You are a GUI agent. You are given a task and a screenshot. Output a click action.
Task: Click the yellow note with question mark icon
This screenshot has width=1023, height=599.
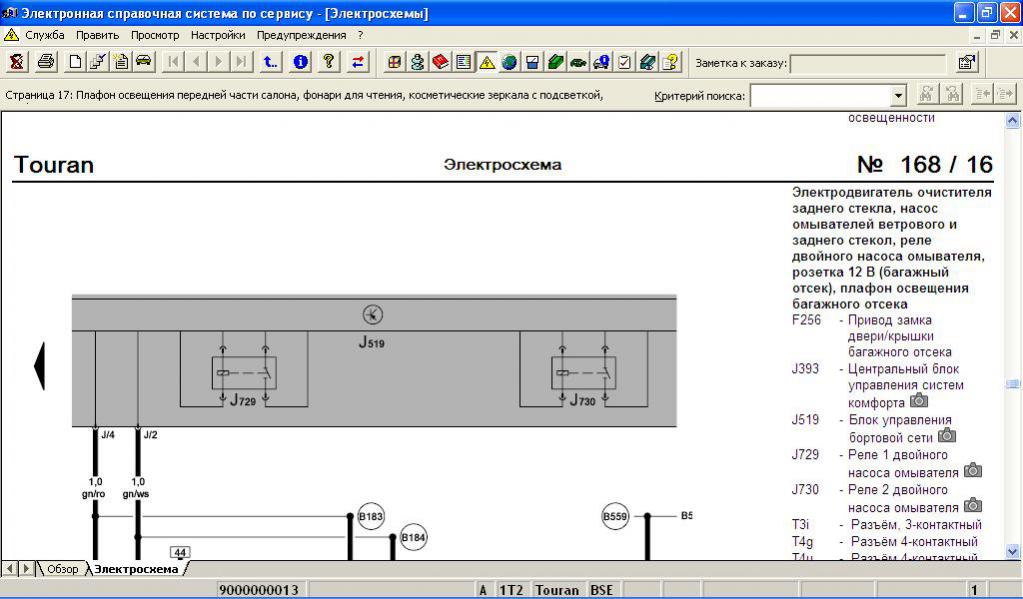(670, 62)
